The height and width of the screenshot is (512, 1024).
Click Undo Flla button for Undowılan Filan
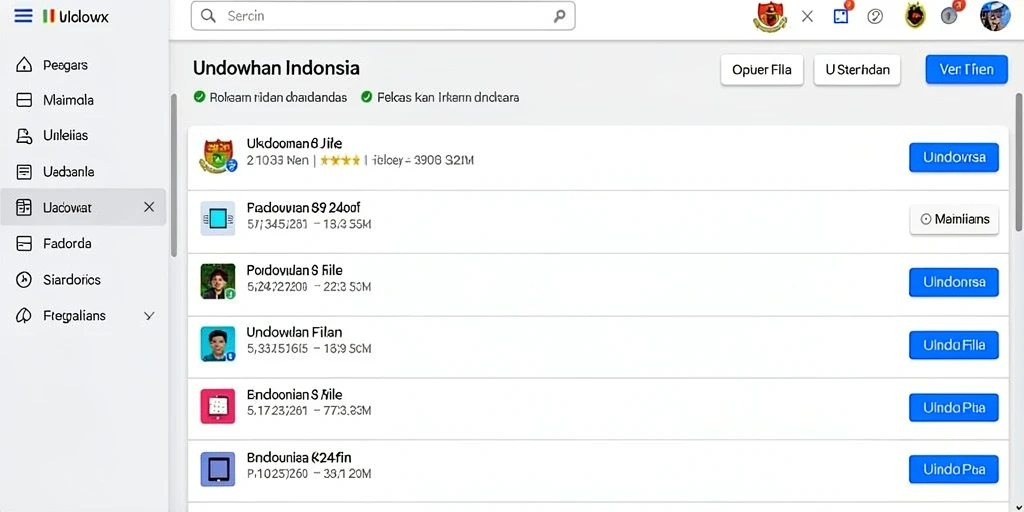(953, 345)
